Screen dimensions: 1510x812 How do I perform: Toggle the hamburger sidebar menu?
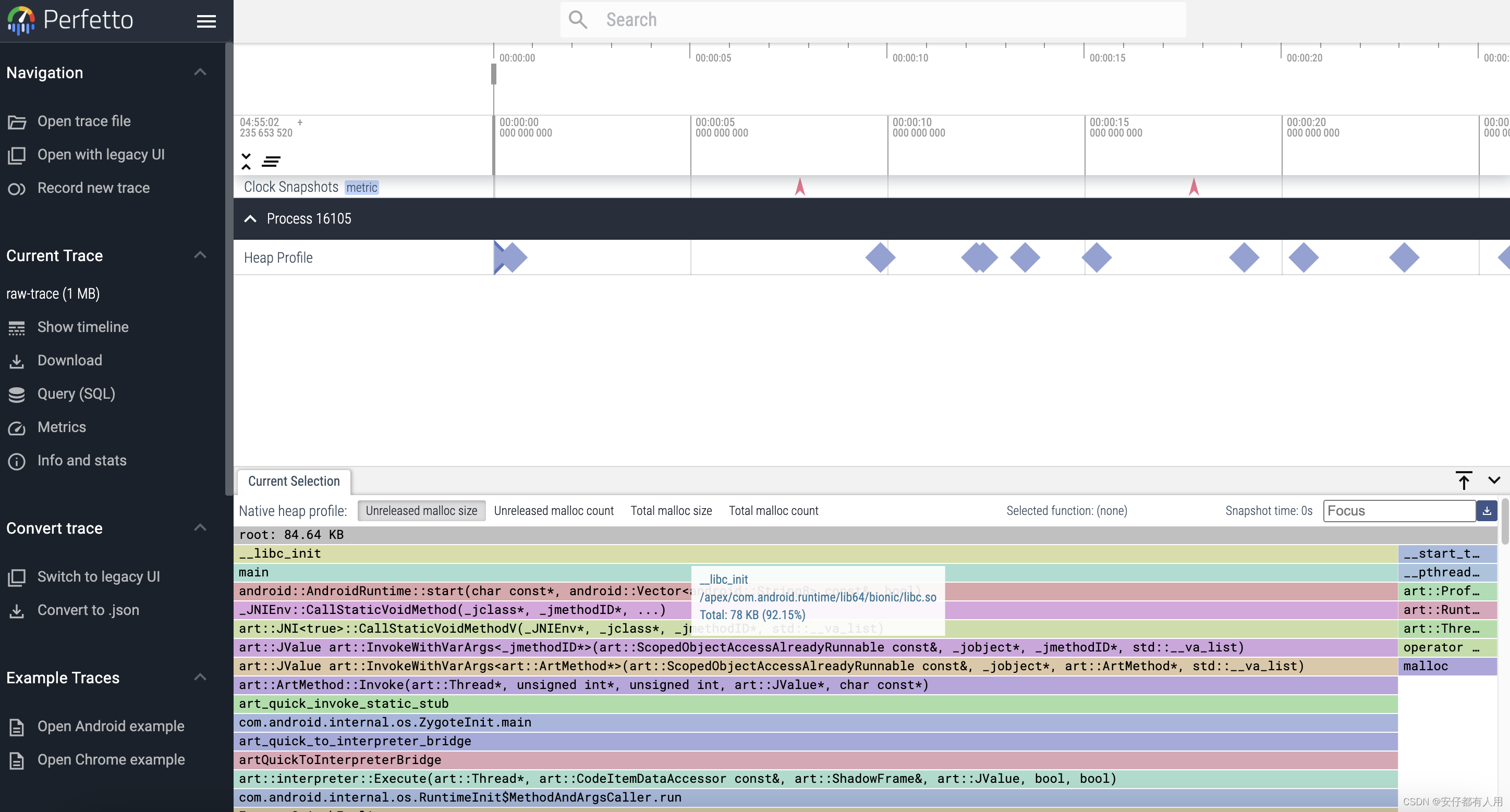tap(206, 21)
